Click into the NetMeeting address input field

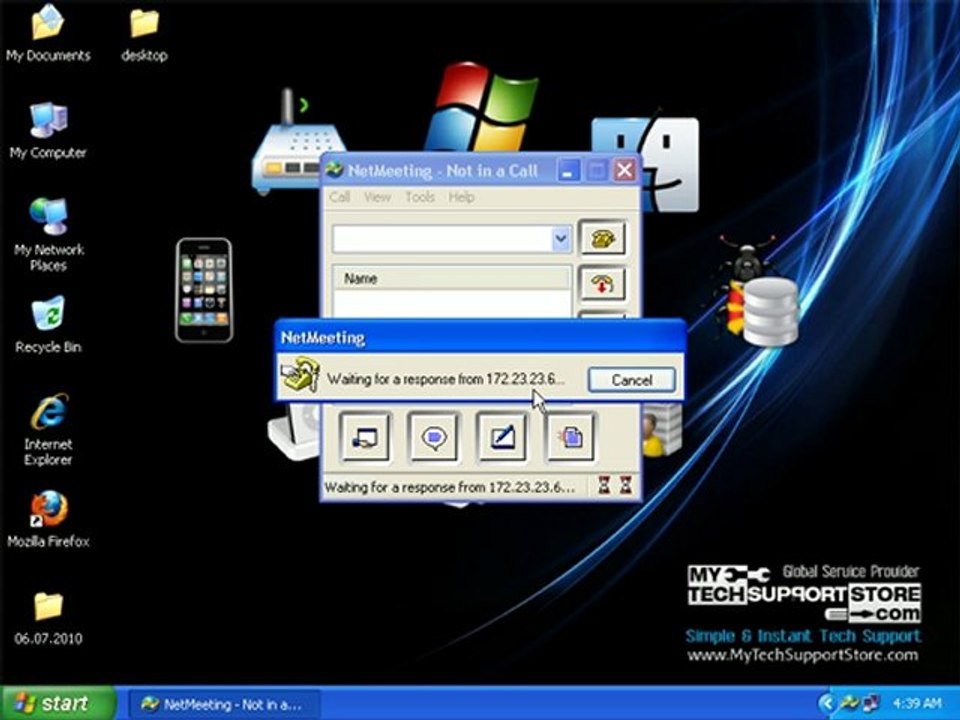(x=442, y=239)
